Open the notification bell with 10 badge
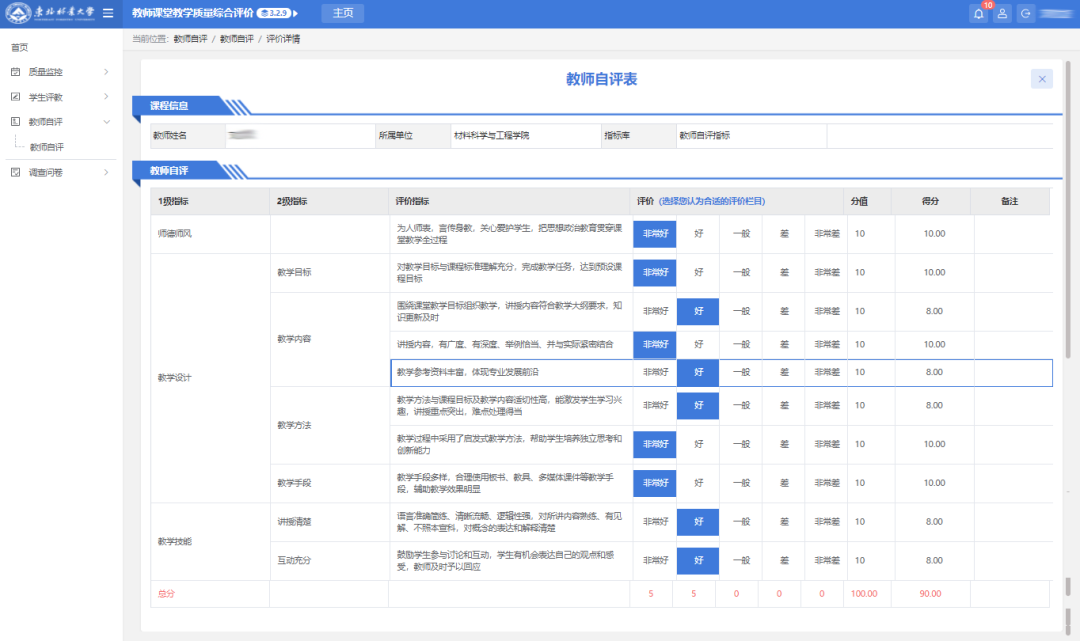The width and height of the screenshot is (1080, 641). pyautogui.click(x=978, y=14)
